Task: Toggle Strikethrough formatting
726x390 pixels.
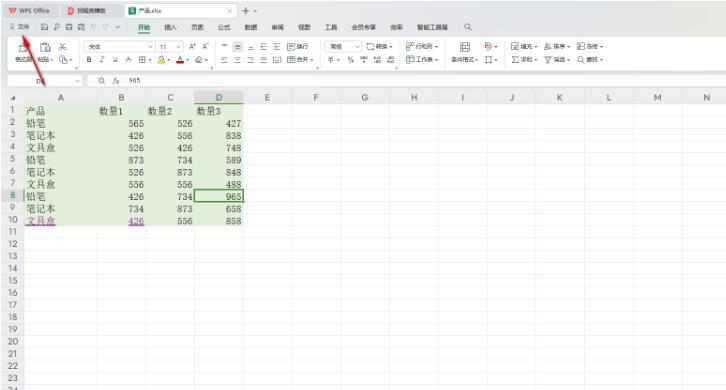Action: tap(128, 60)
